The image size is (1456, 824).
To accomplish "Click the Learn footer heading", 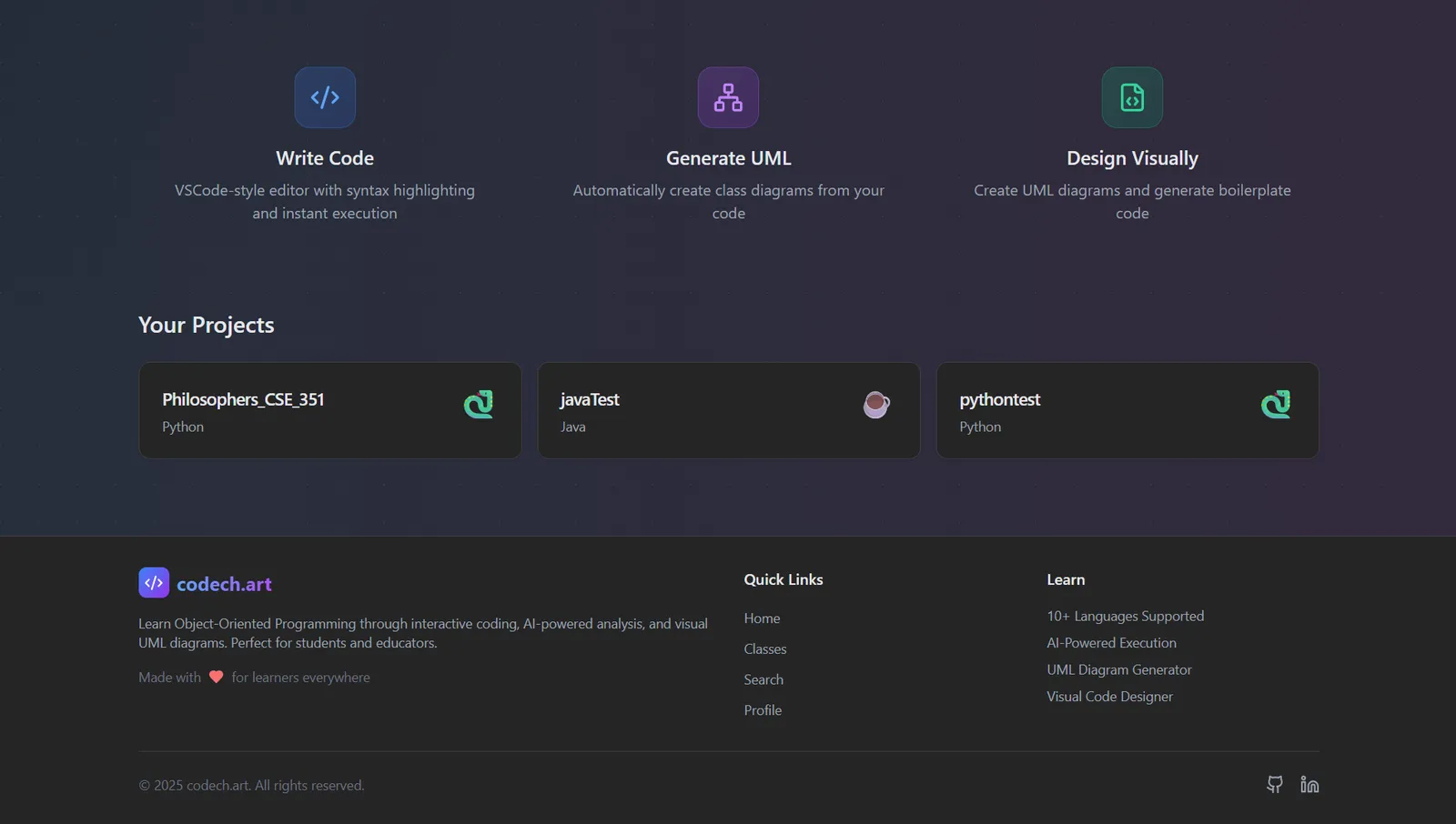I will (x=1066, y=579).
